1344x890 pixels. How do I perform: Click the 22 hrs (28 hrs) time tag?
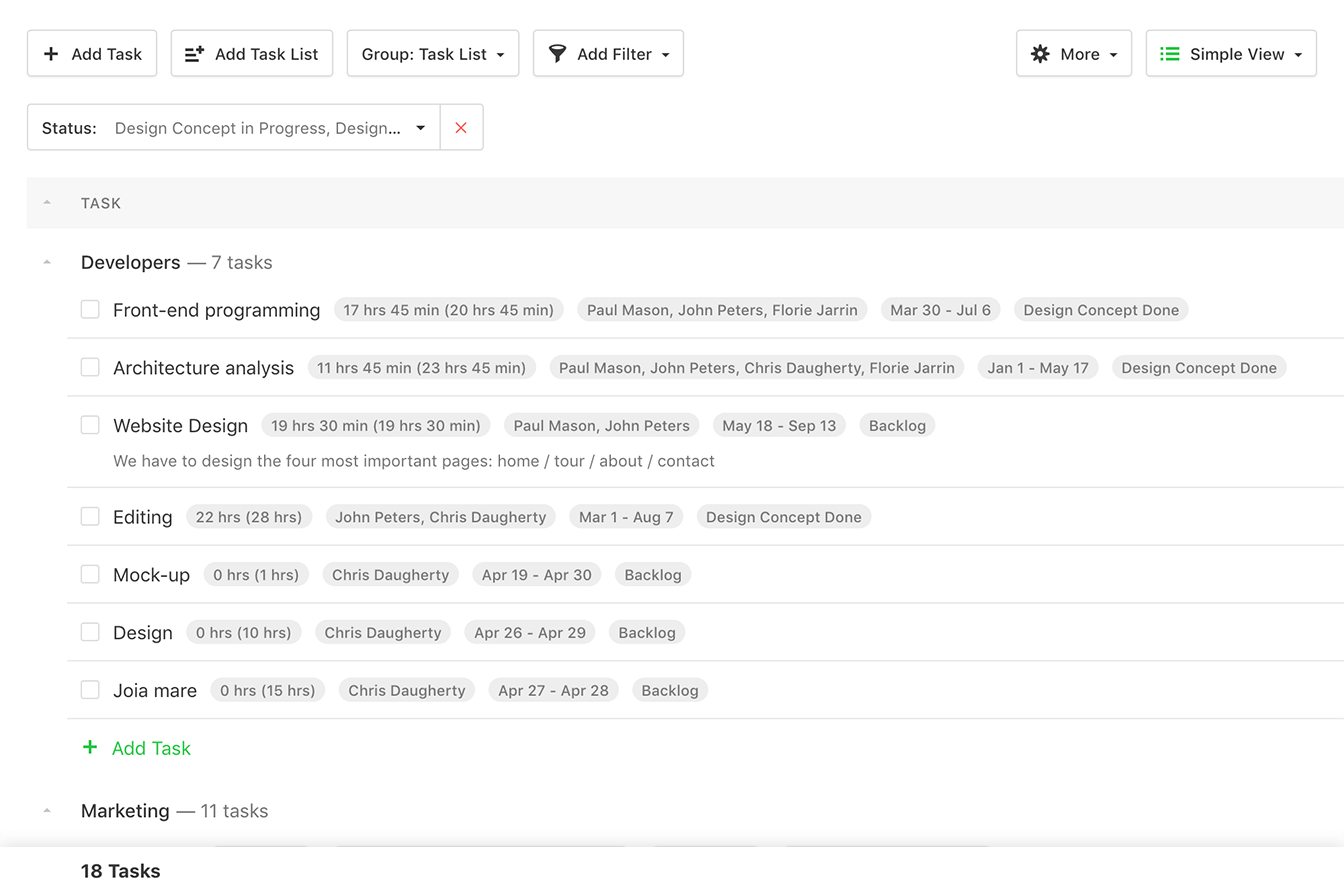[x=249, y=517]
